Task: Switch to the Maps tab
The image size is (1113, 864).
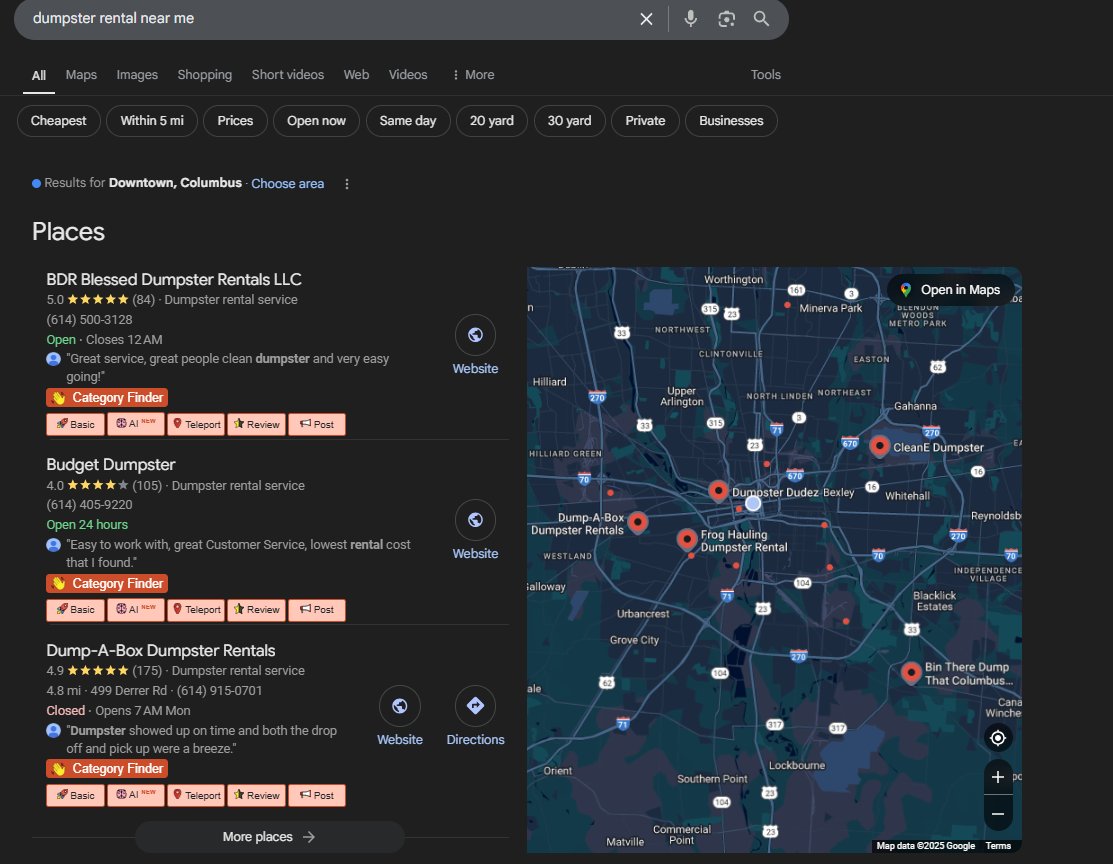Action: [x=81, y=75]
